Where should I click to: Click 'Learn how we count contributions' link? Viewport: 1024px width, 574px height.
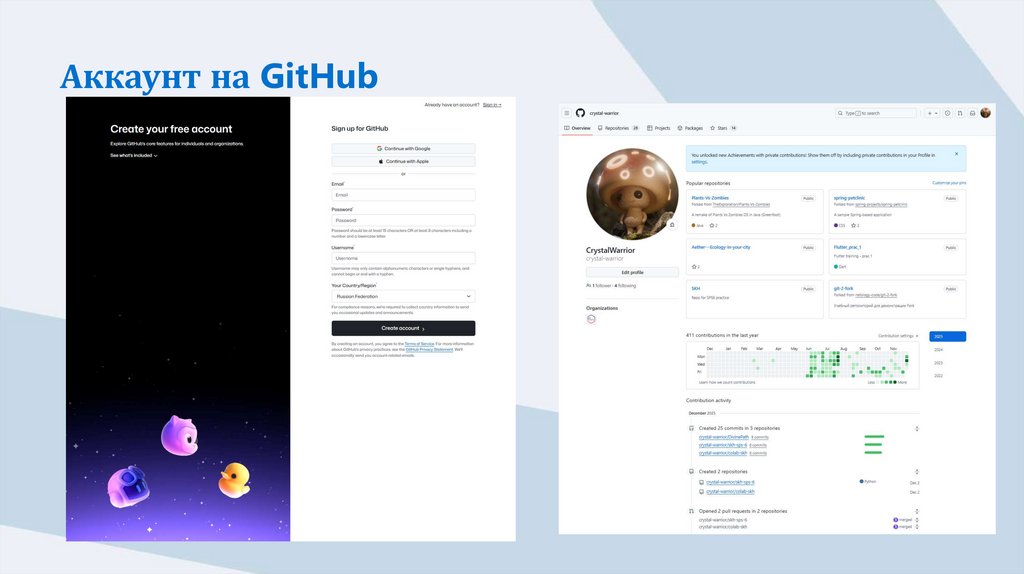[x=727, y=383]
